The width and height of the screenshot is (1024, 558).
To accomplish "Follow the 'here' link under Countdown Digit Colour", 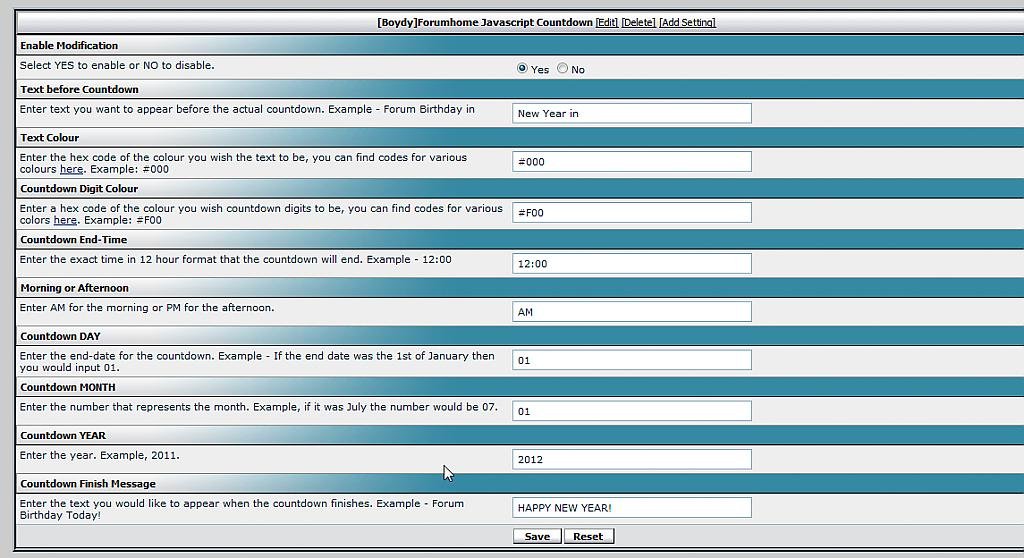I will point(65,220).
